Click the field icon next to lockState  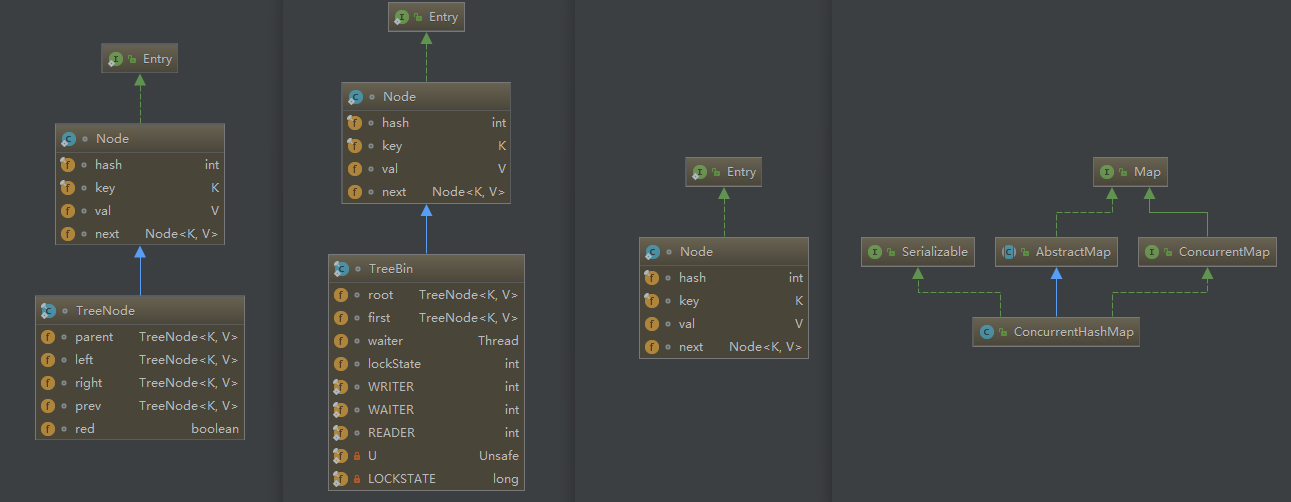[341, 364]
